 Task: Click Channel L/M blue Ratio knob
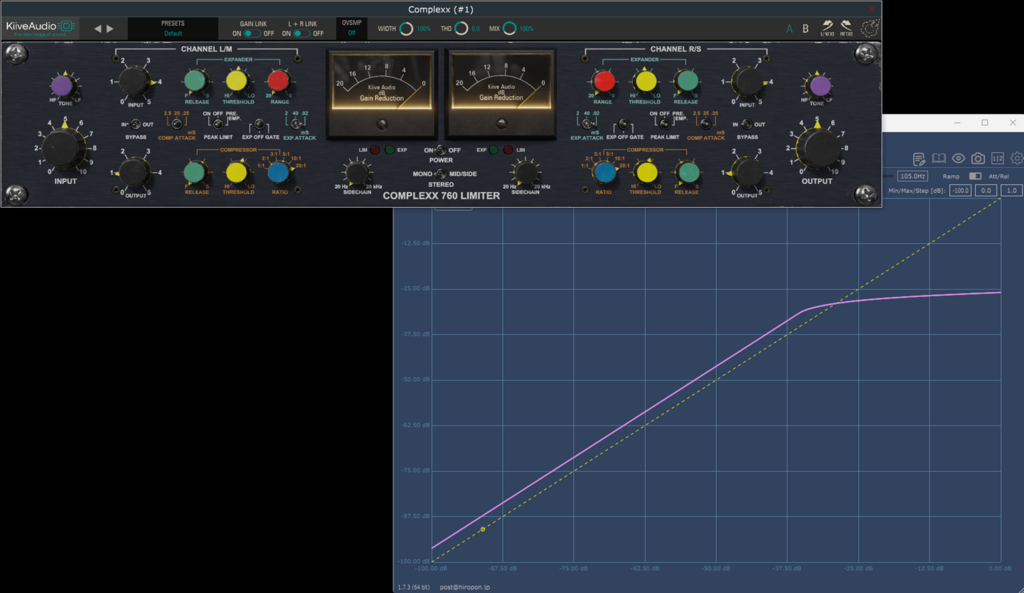278,172
